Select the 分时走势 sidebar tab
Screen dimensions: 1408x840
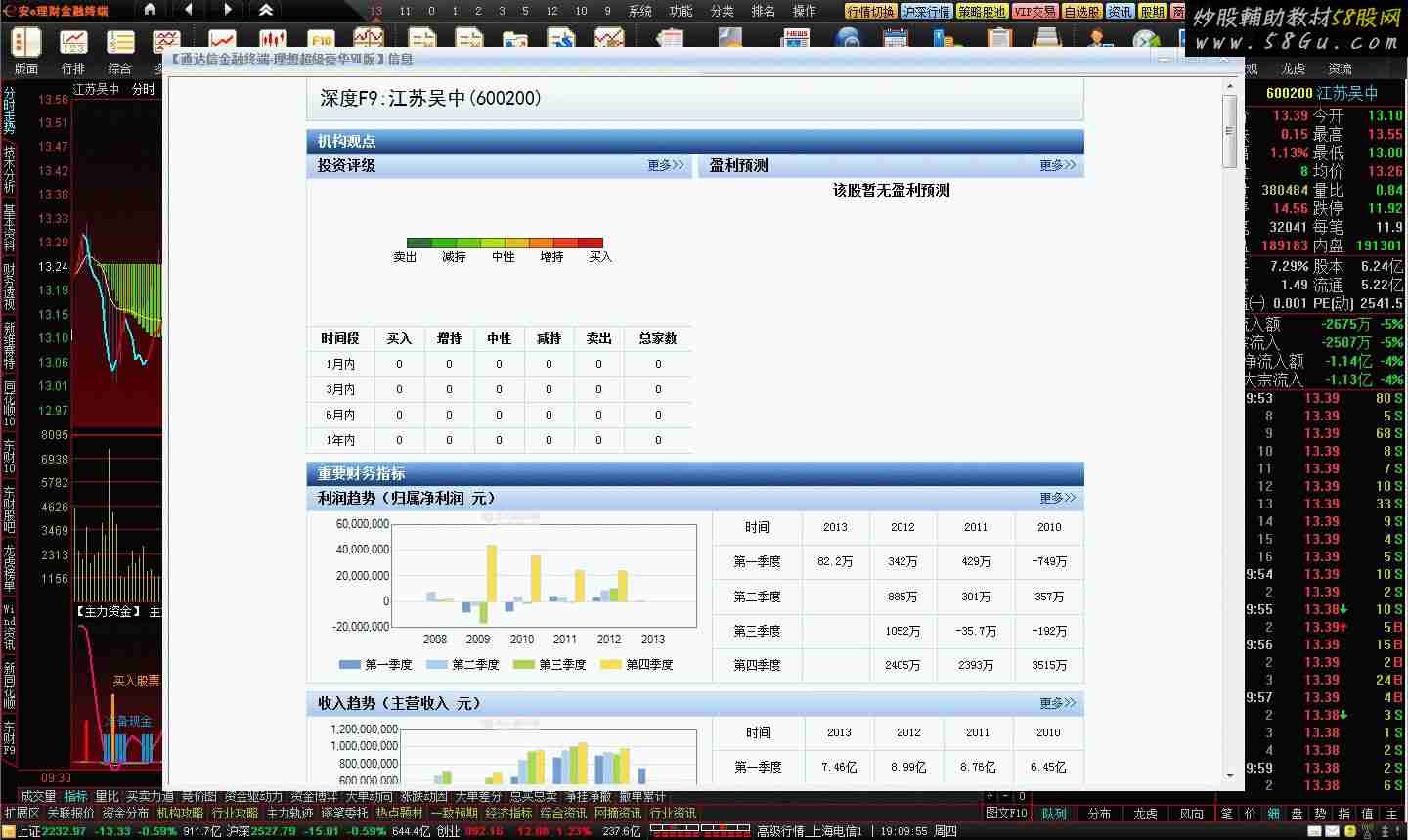[x=9, y=111]
